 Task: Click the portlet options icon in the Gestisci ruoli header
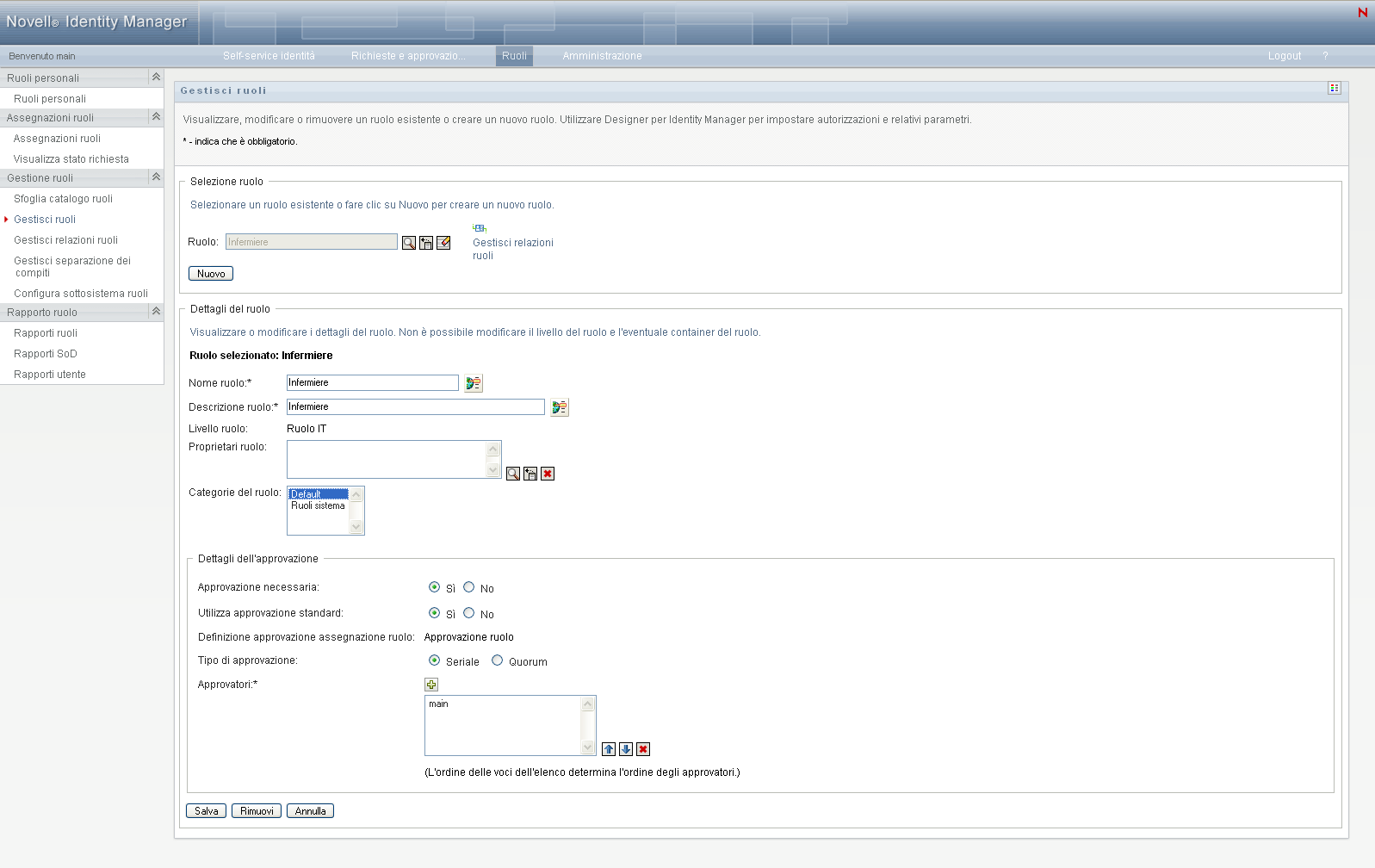pos(1335,88)
